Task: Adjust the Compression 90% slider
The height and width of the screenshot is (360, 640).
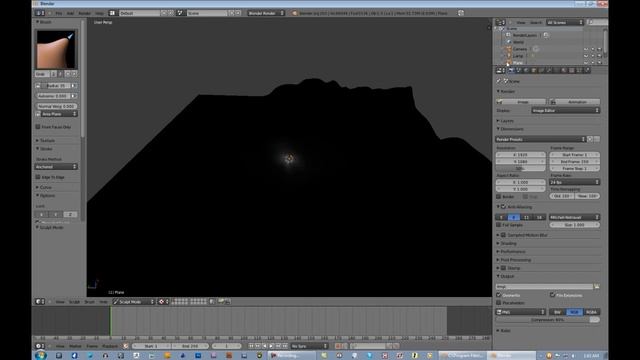Action: click(x=548, y=320)
